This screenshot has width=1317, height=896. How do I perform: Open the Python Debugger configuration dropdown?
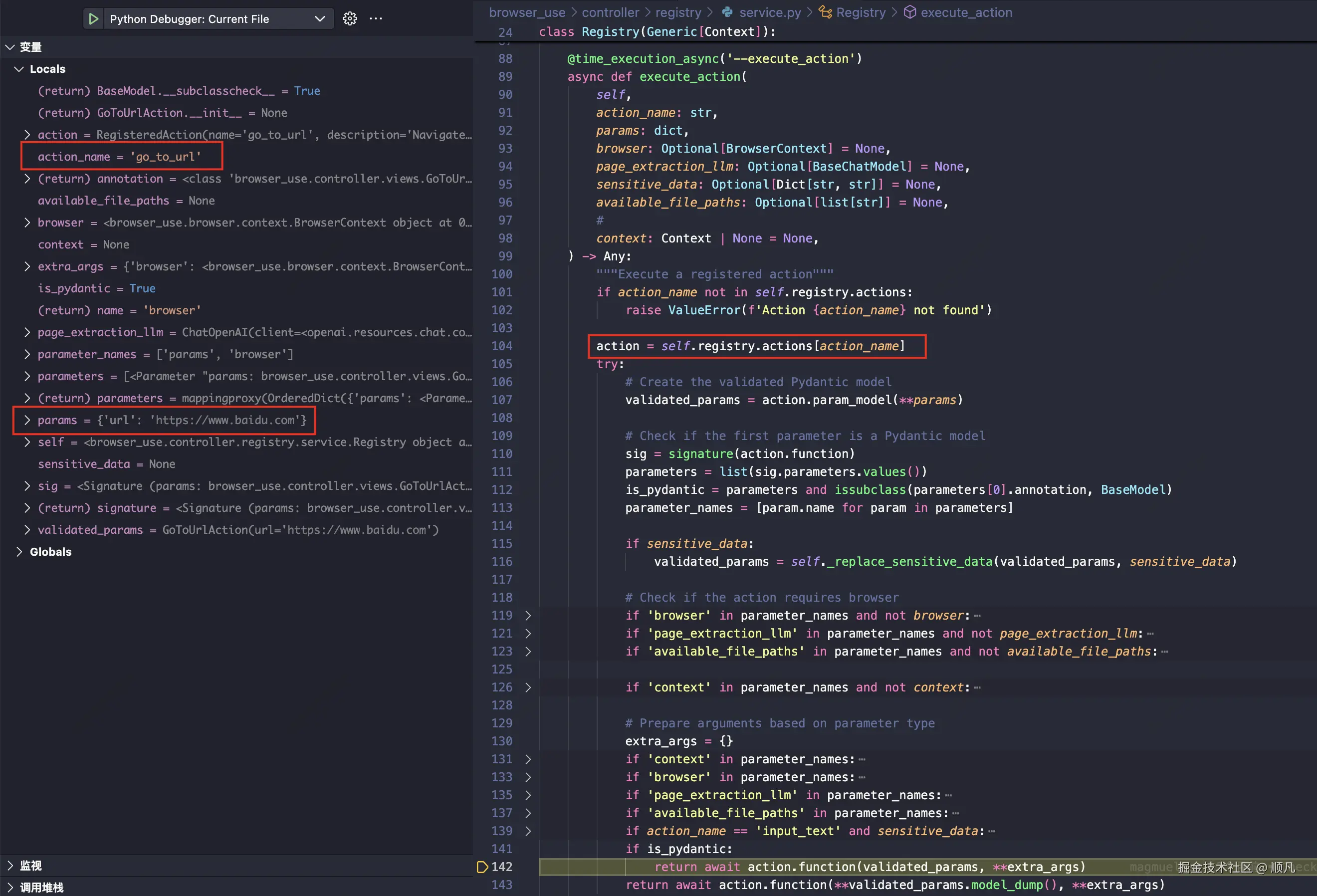click(320, 18)
